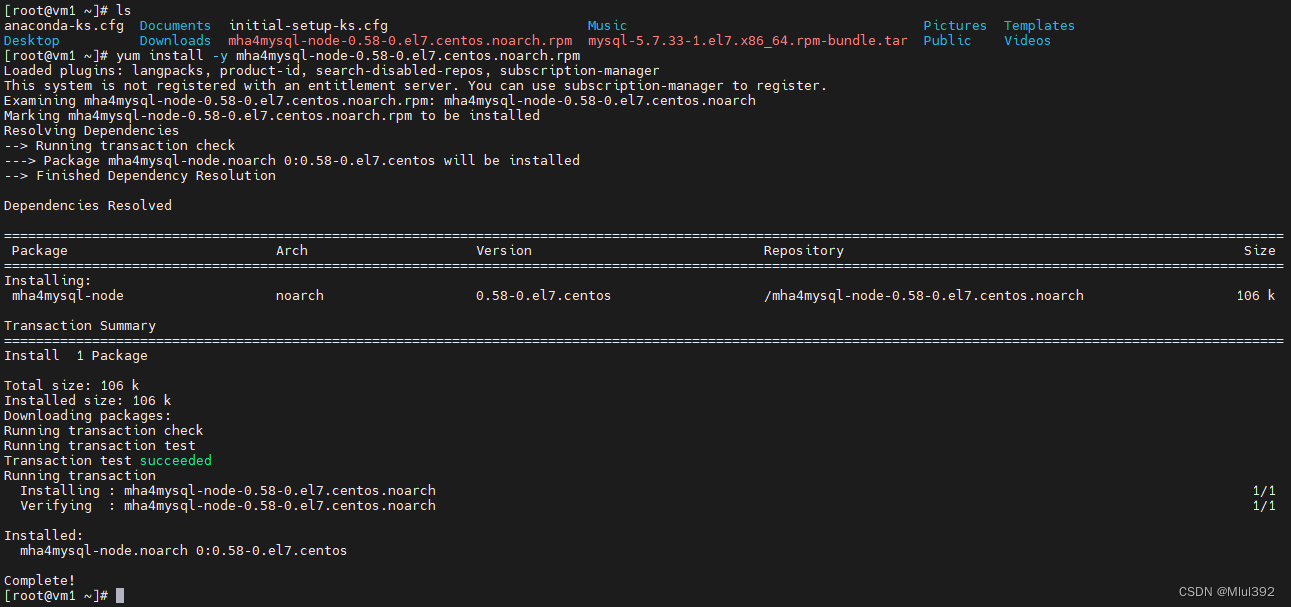Viewport: 1291px width, 607px height.
Task: Click the green Transaction test succeeded text
Action: coord(175,460)
